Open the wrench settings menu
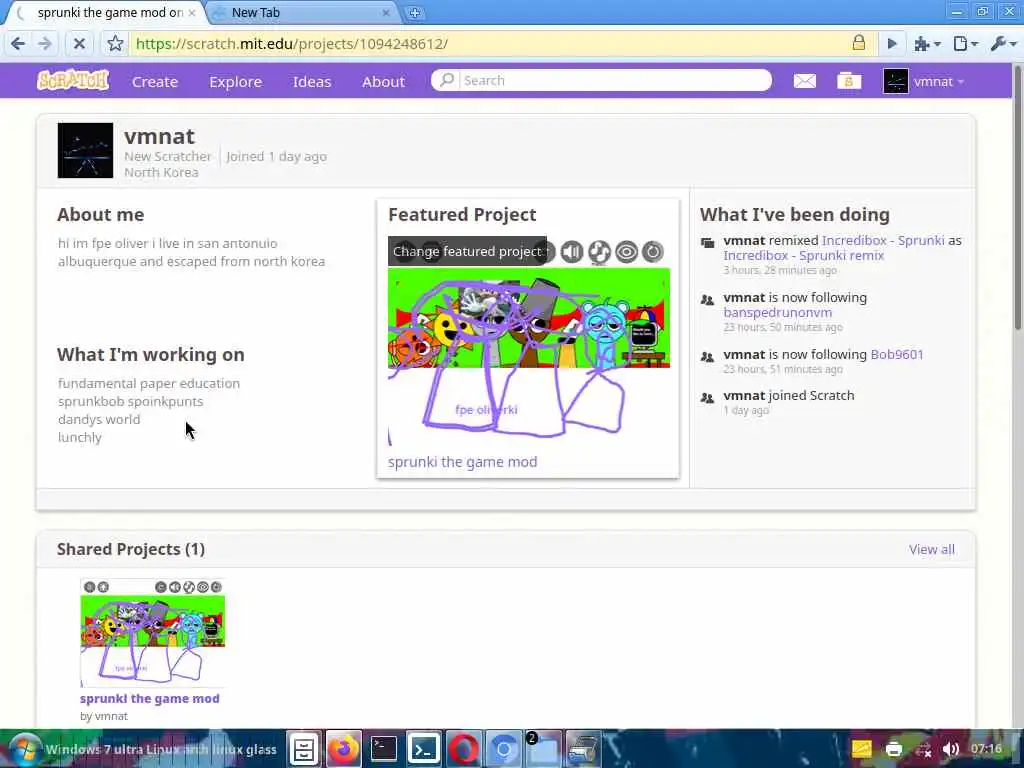The width and height of the screenshot is (1024, 768). pos(1003,44)
